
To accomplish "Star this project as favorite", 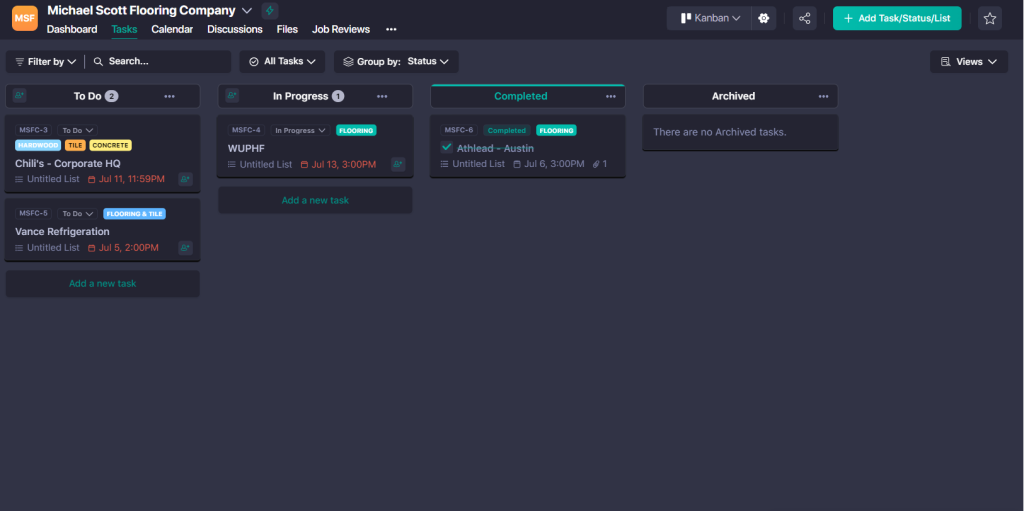I will point(989,18).
